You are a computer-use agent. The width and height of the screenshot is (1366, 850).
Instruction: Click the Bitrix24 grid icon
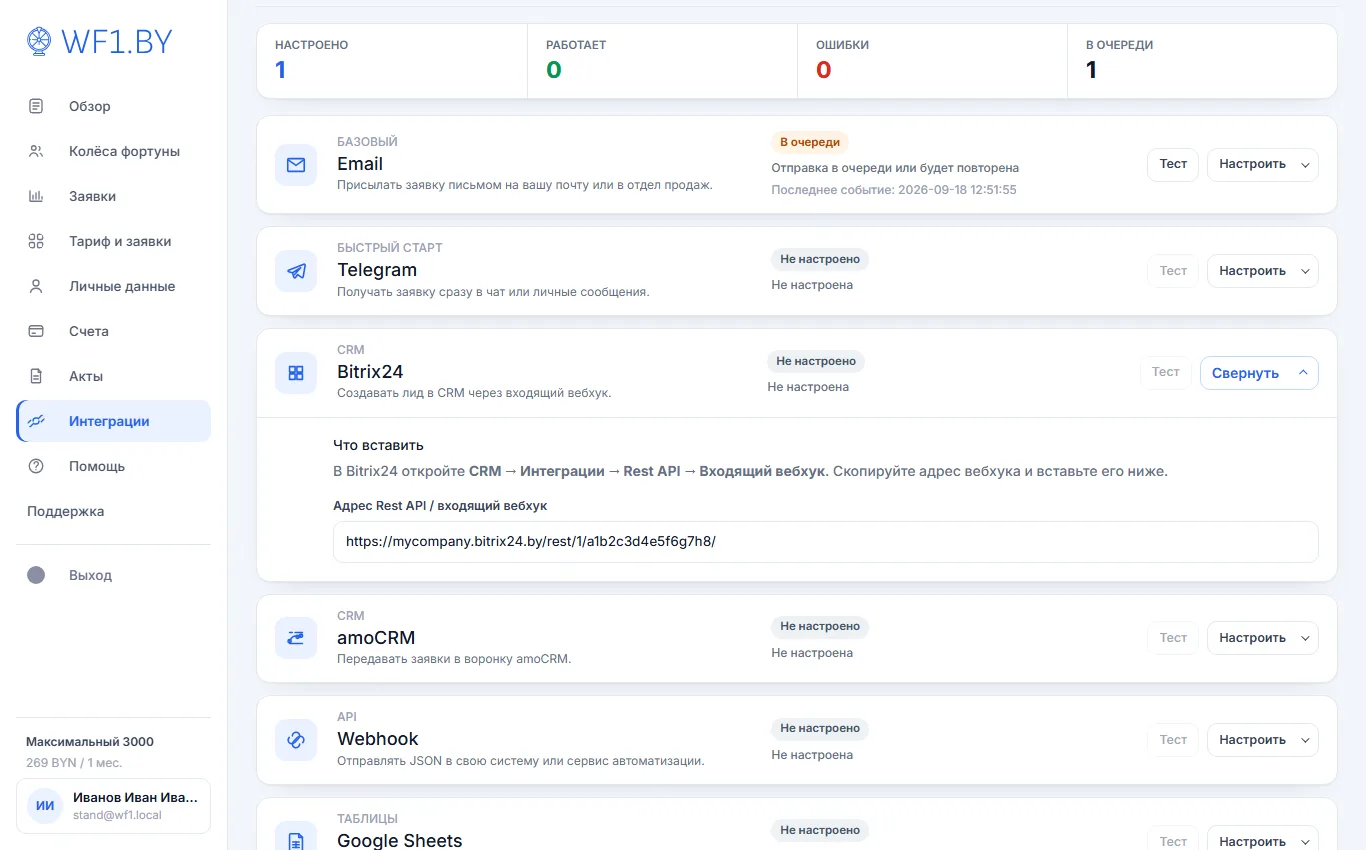click(x=296, y=373)
